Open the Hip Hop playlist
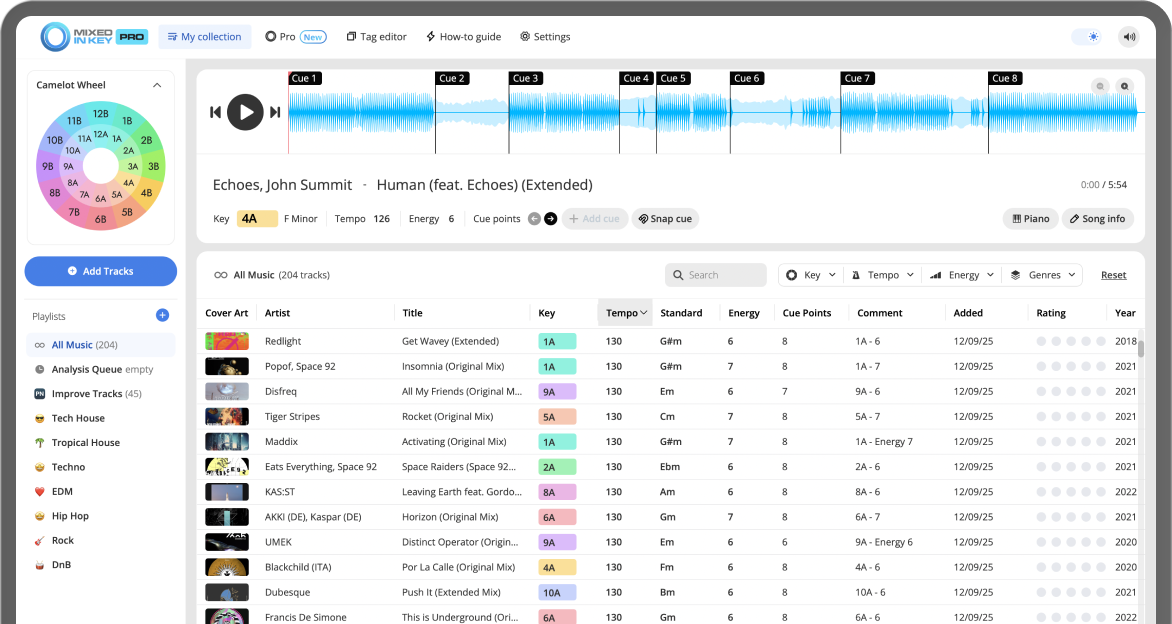The image size is (1172, 624). (x=101, y=516)
